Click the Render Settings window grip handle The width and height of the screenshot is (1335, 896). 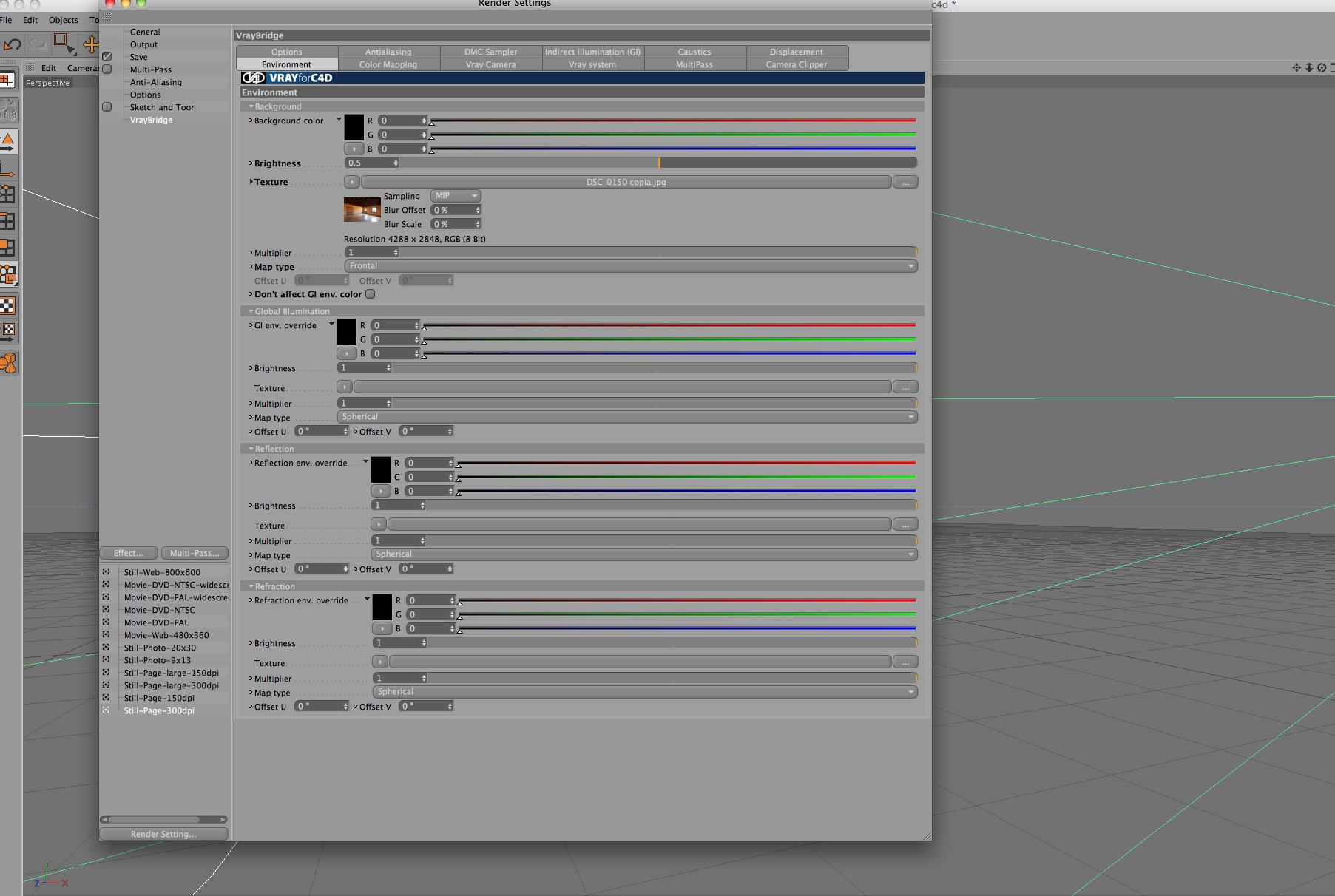[108, 17]
